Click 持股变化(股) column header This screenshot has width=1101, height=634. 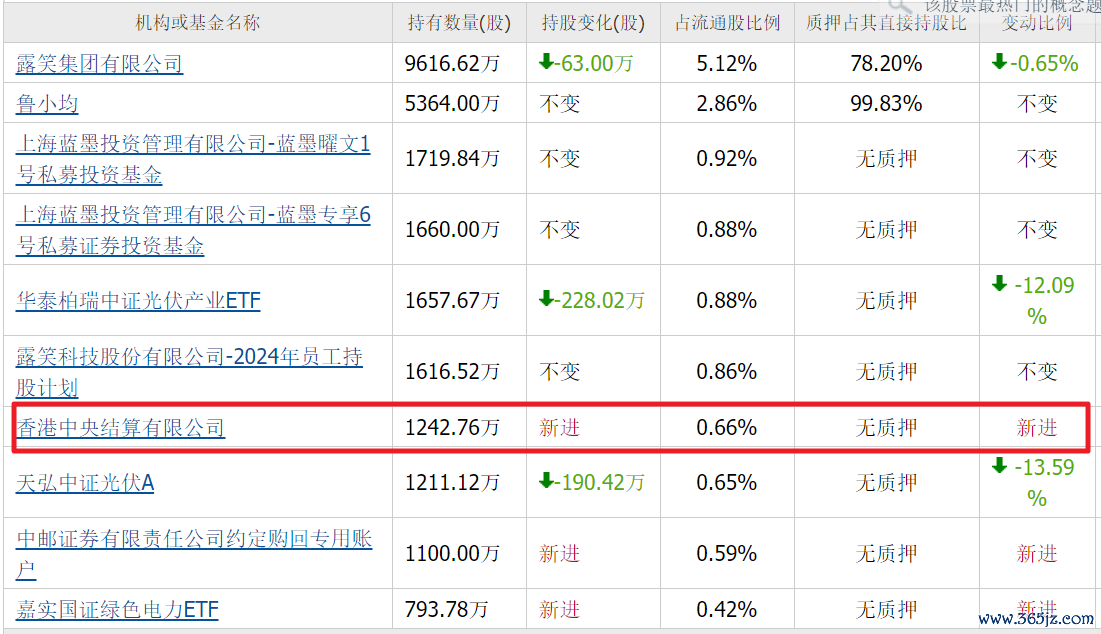click(593, 23)
